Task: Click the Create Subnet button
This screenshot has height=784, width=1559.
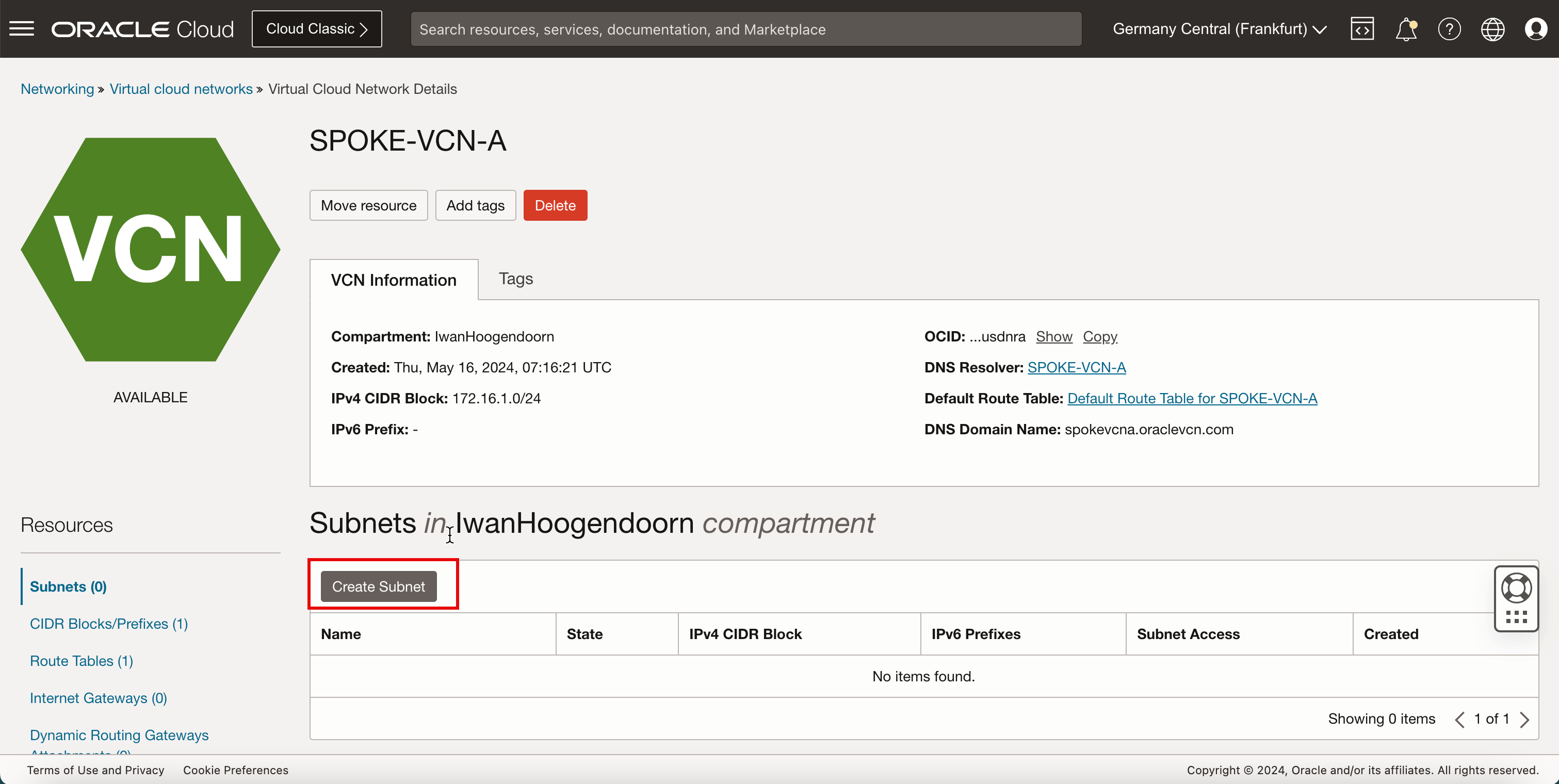Action: [378, 586]
